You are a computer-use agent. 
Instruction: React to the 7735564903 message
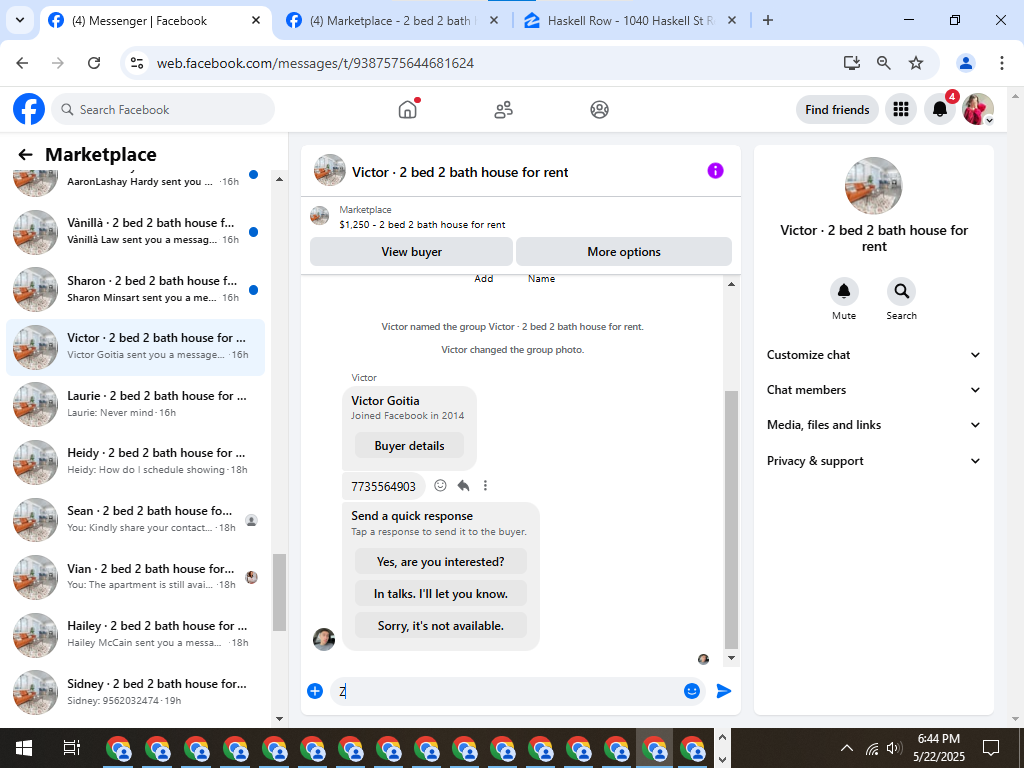tap(441, 485)
